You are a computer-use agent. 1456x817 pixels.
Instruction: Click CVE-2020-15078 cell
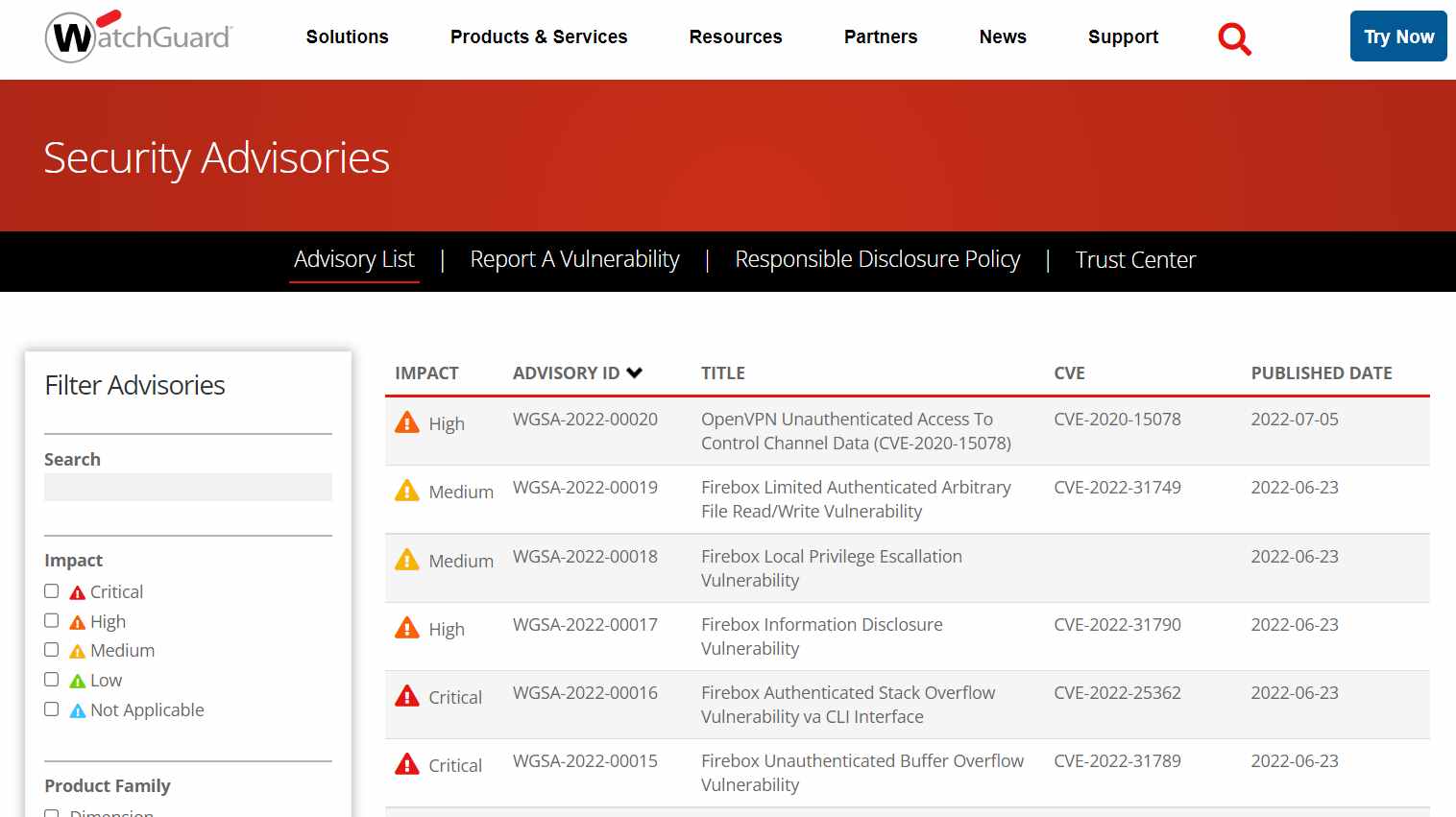1117,420
